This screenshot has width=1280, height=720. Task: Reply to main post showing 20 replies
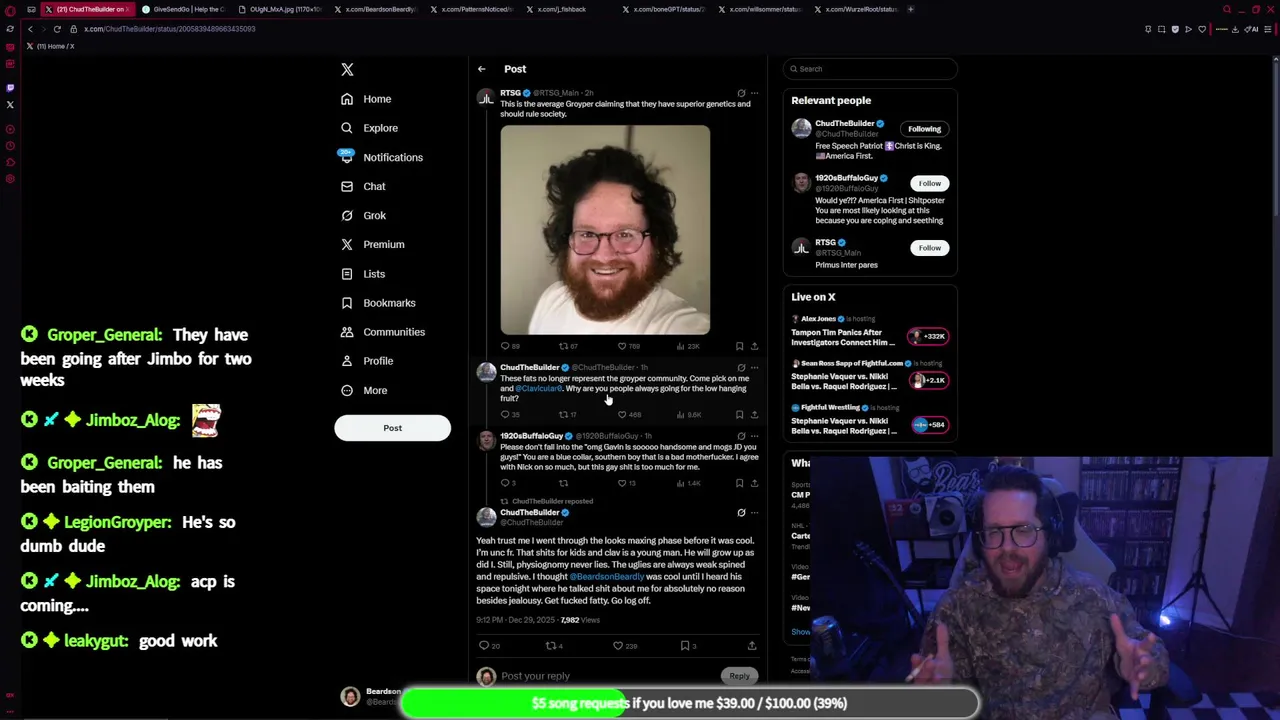(x=489, y=646)
